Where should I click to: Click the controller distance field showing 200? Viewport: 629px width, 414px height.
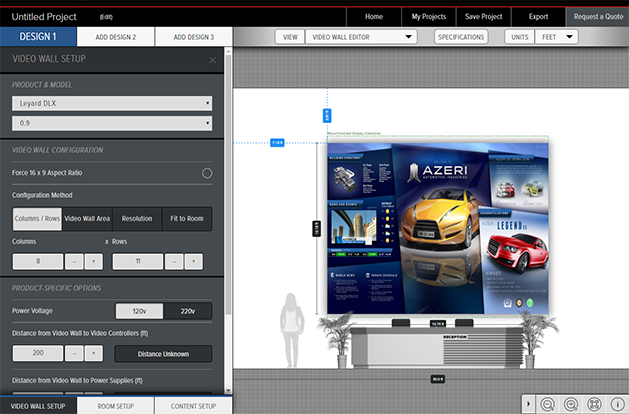(x=38, y=353)
